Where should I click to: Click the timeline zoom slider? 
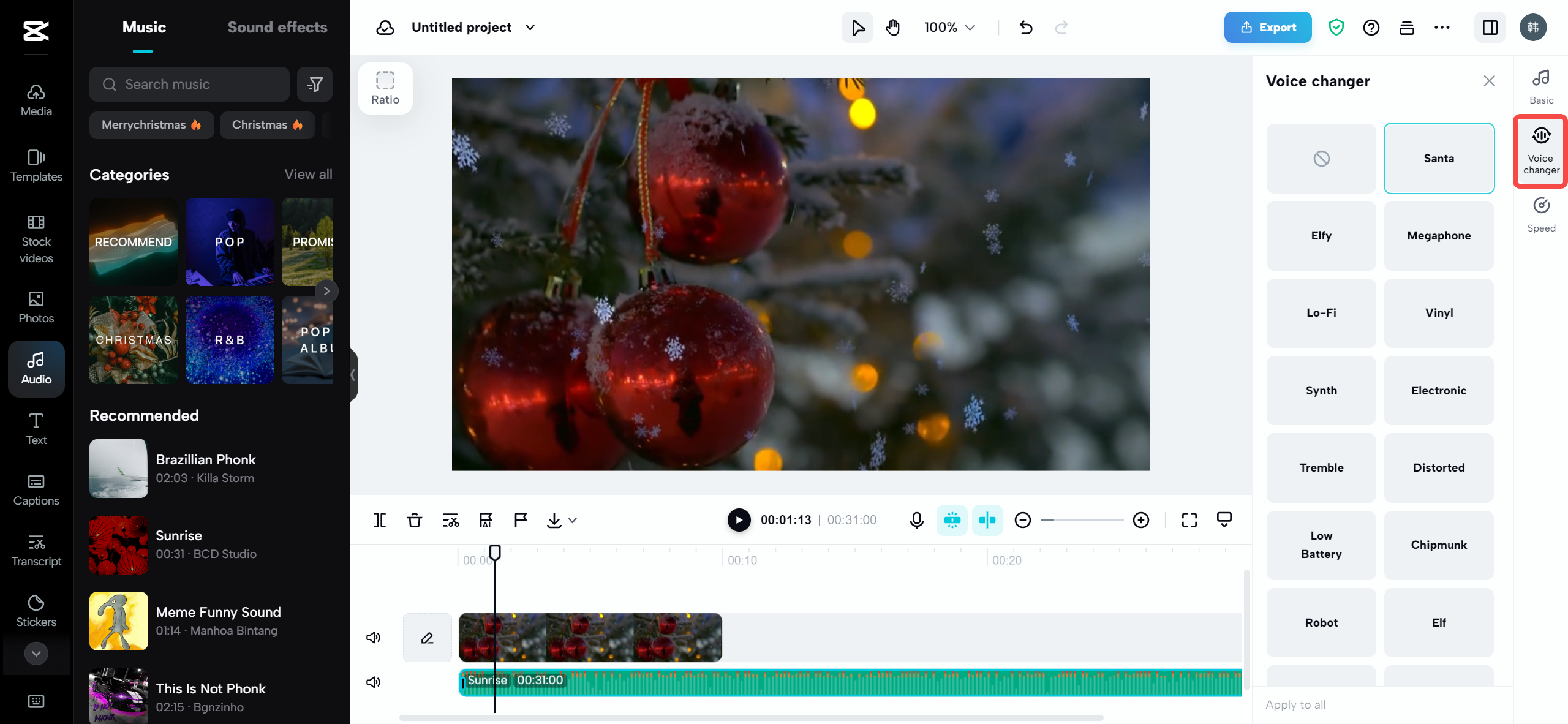[1082, 520]
